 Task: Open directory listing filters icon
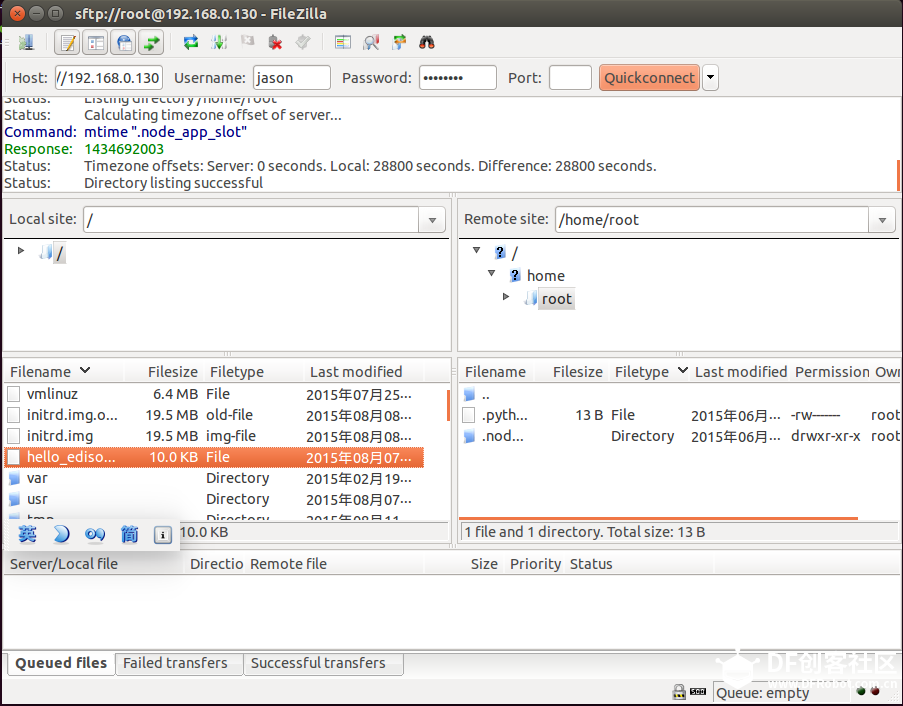343,42
